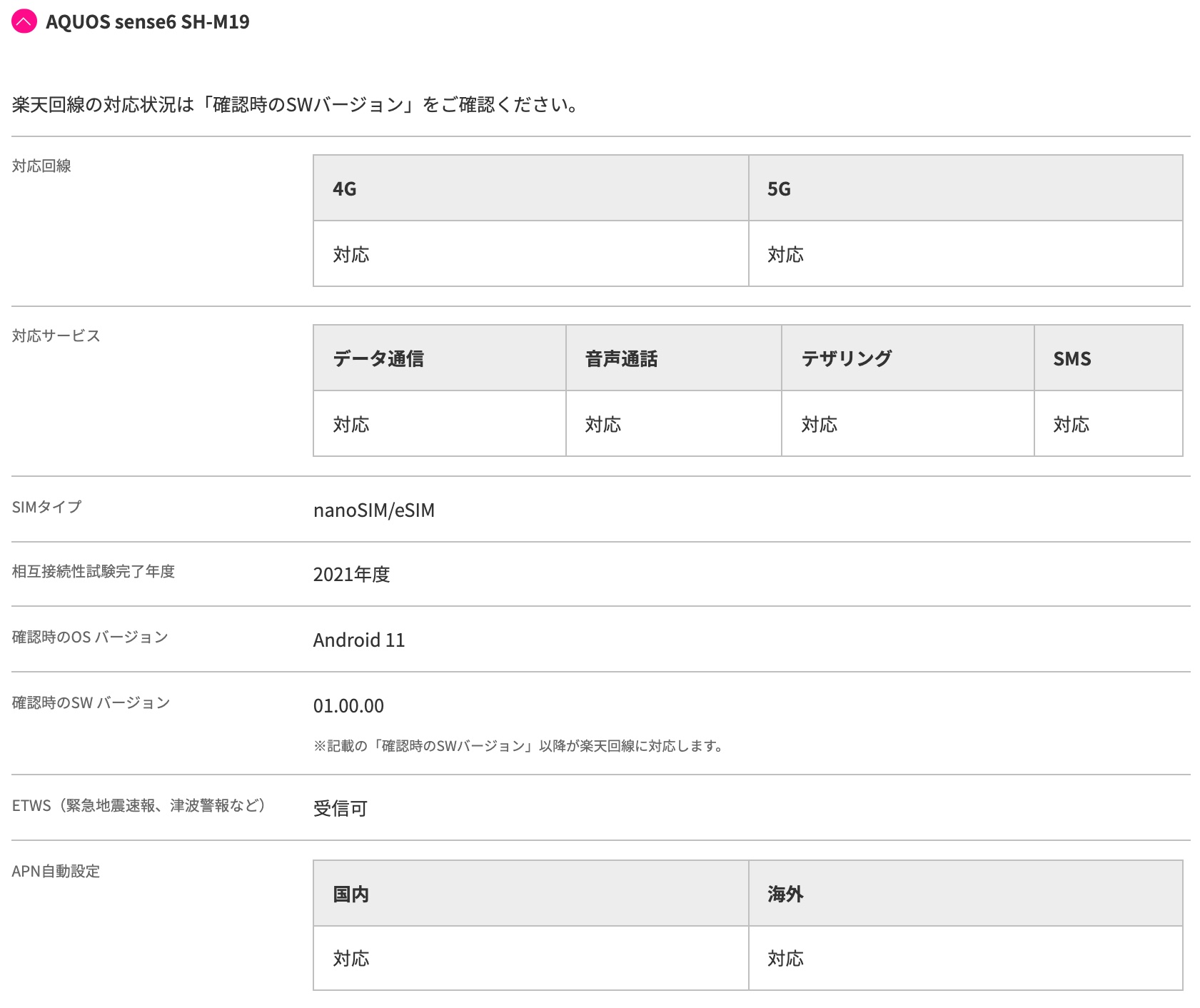
Task: Click the 対応 cell under 5G
Action: pyautogui.click(x=966, y=254)
